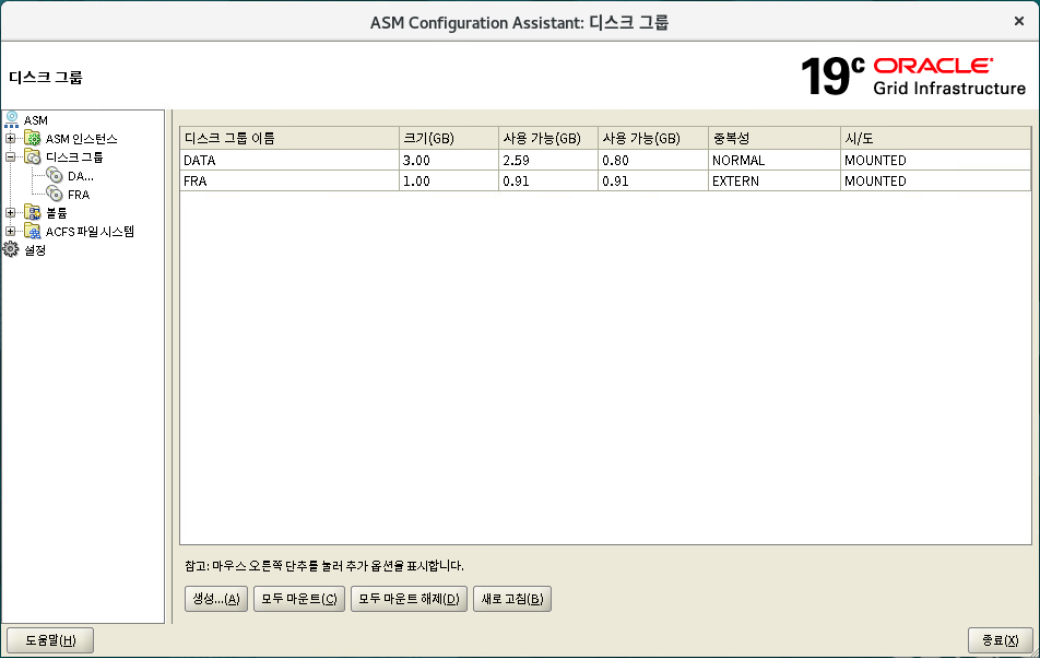
Task: Click the 볼륨 folder icon
Action: [x=32, y=213]
